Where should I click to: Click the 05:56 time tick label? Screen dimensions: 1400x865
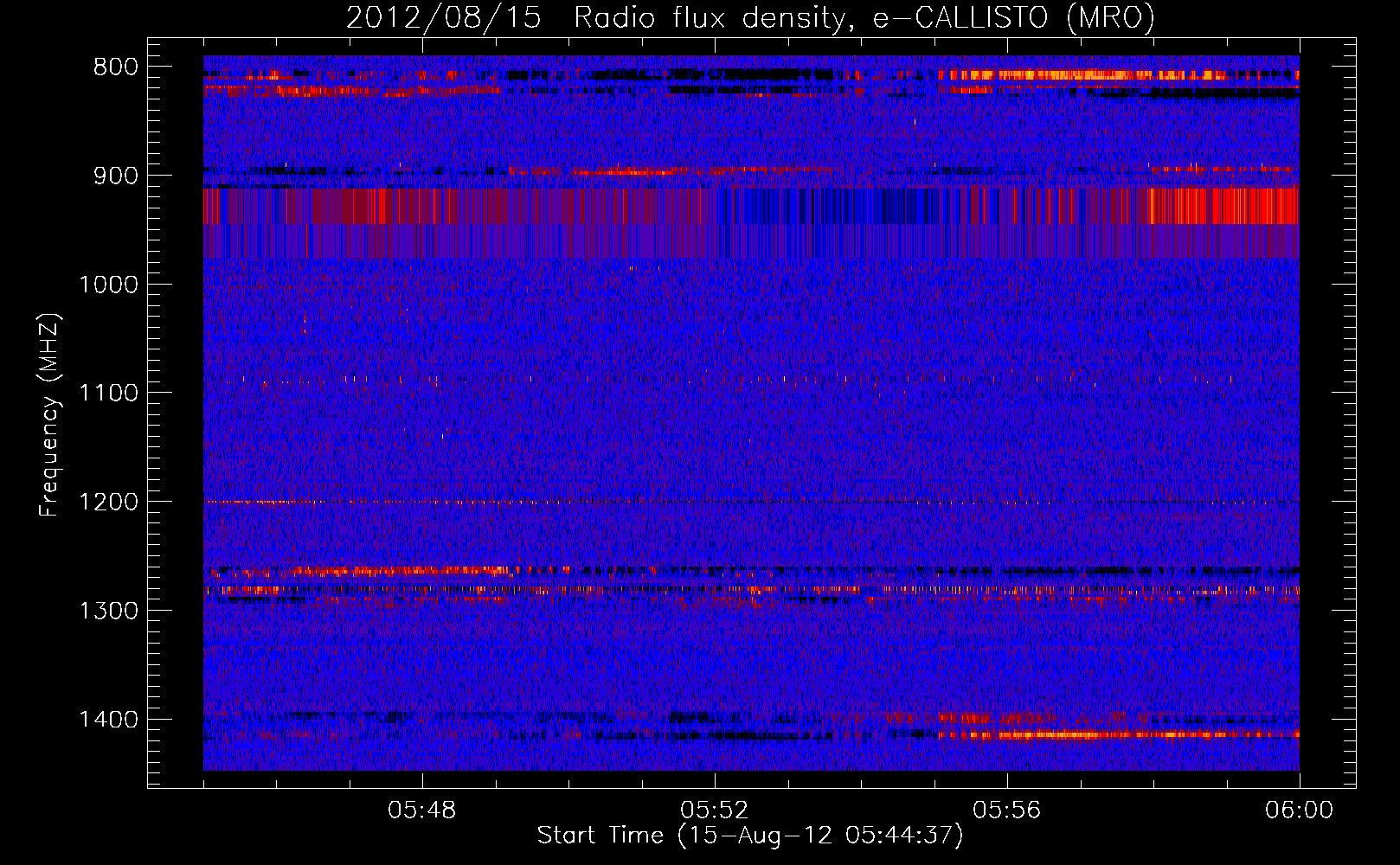coord(1007,811)
